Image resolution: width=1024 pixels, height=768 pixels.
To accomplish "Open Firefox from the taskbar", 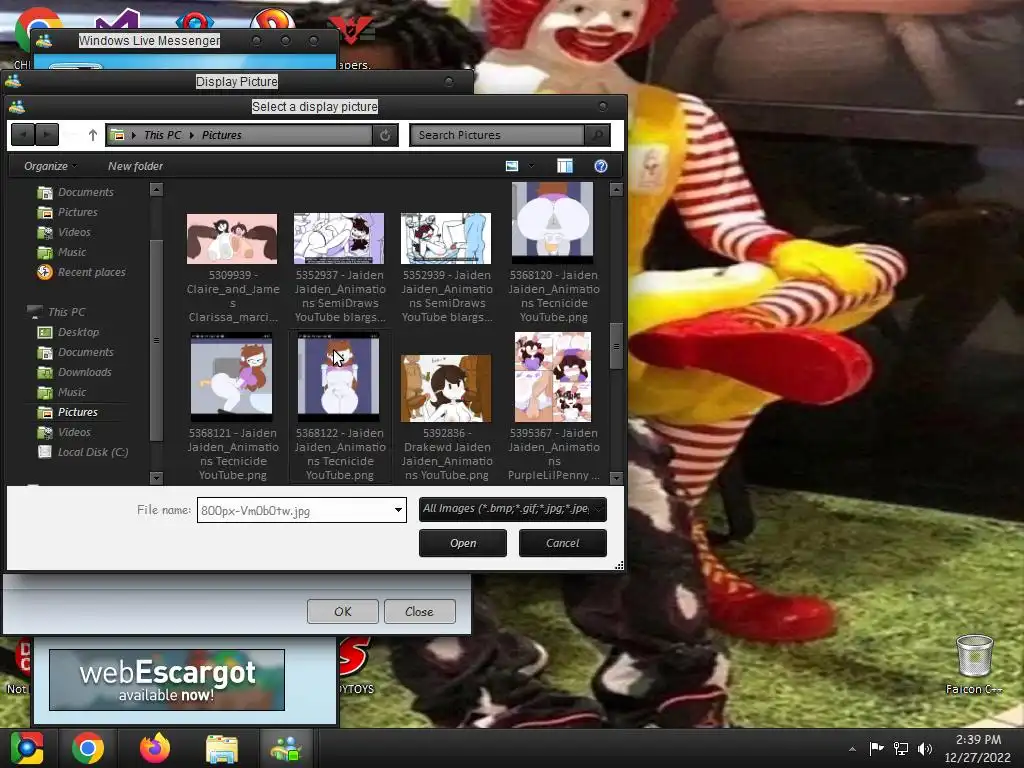I will point(155,748).
